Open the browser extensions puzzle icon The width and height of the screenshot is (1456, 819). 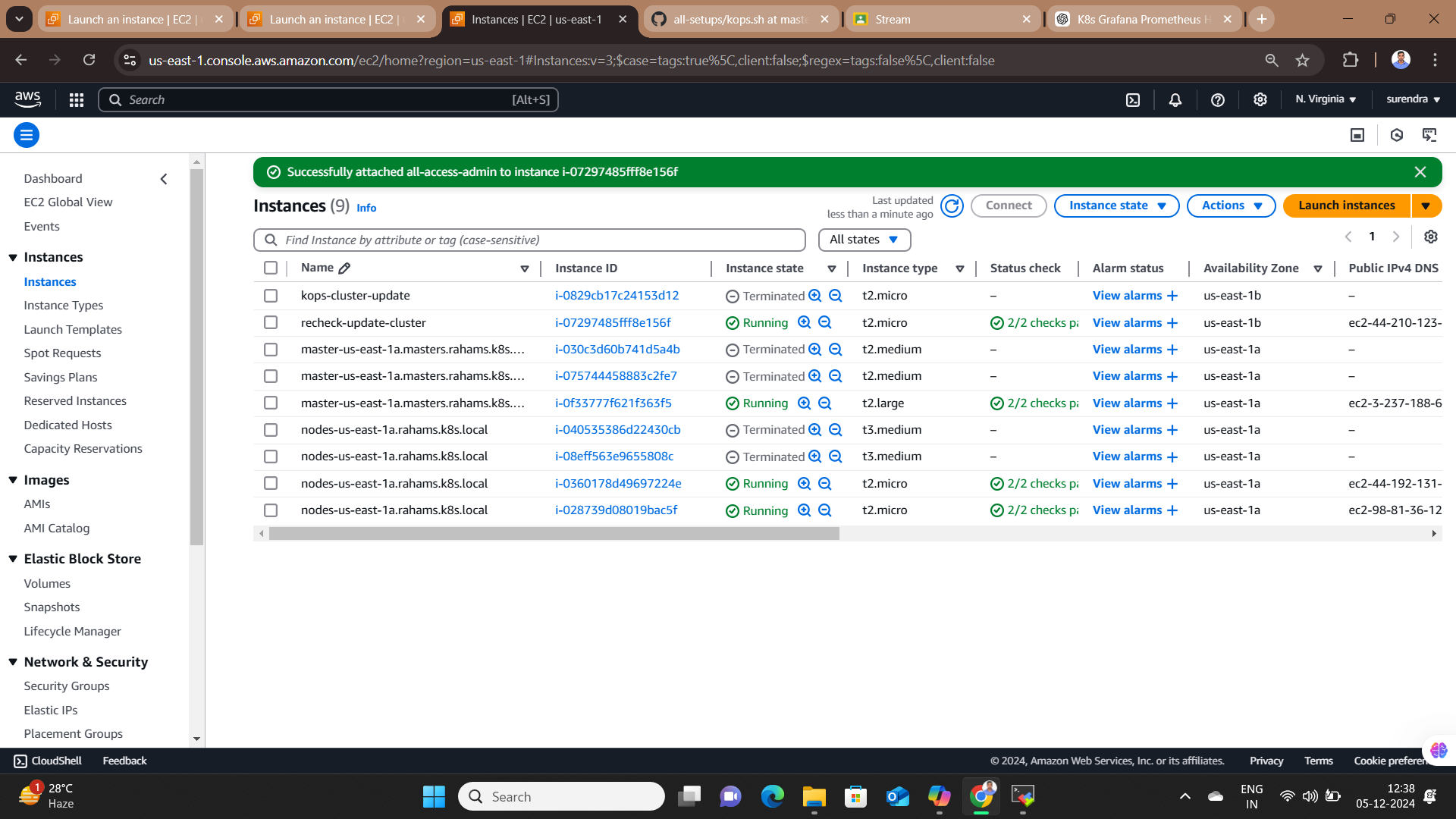pos(1350,60)
